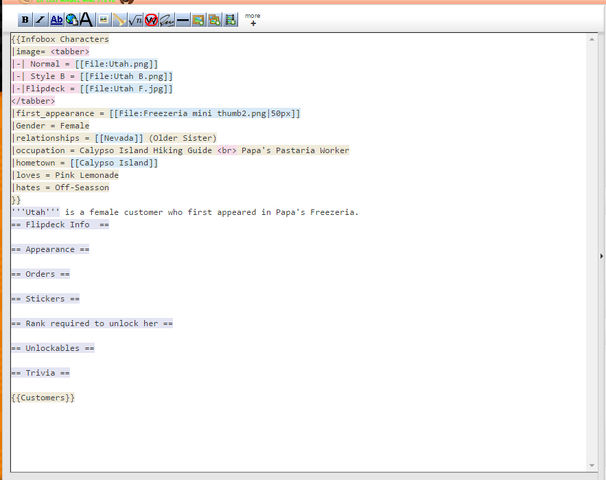606x480 pixels.
Task: Insert level 2 headline big A
Action: tap(87, 20)
